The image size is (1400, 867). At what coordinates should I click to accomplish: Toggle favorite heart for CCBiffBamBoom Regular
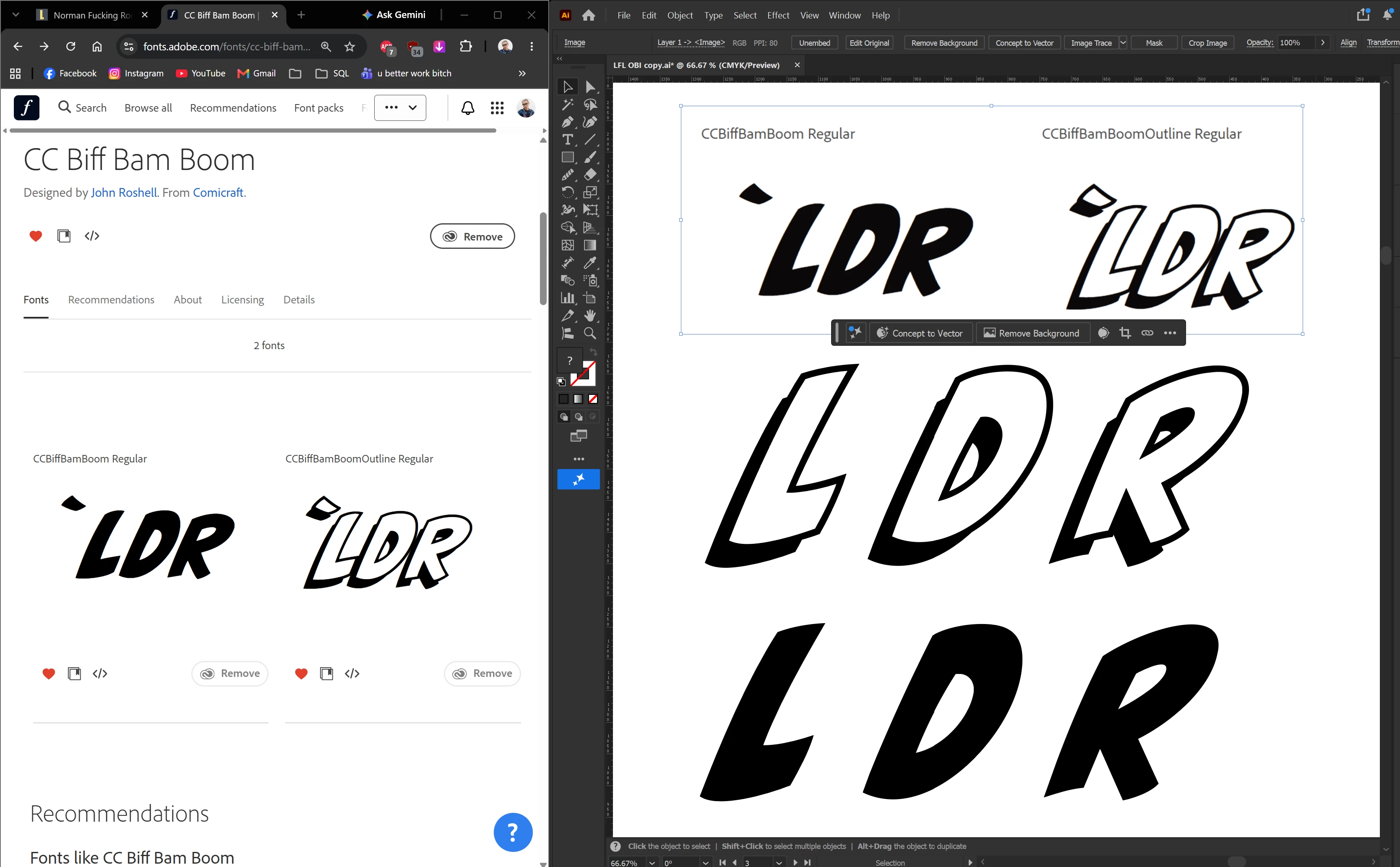[x=49, y=674]
